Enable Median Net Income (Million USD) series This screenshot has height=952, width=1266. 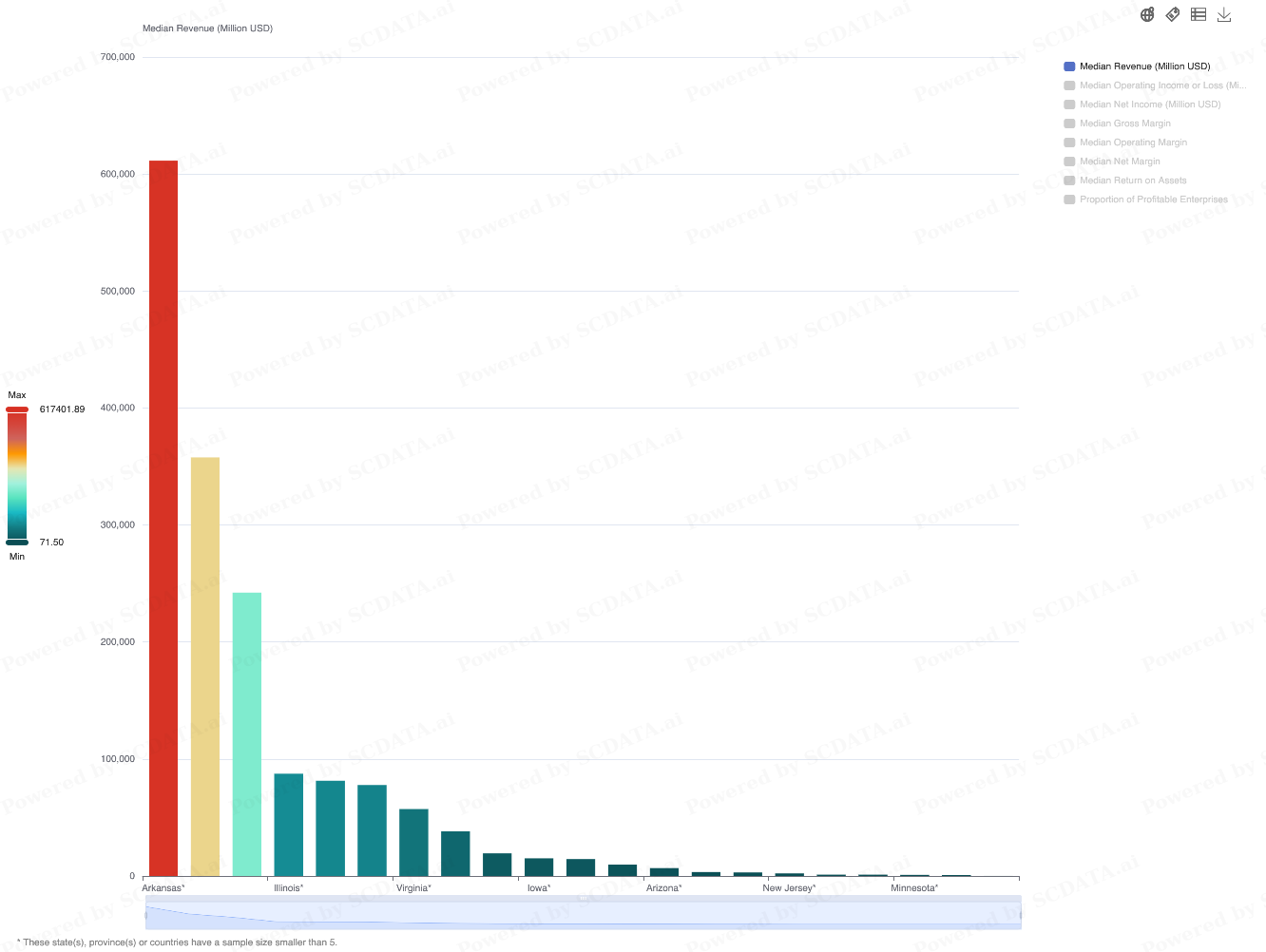[x=1142, y=105]
